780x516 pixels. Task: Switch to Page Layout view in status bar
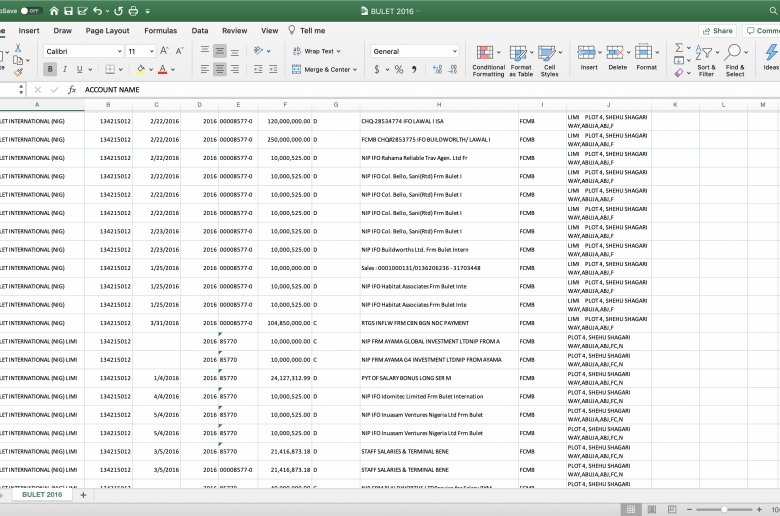652,509
